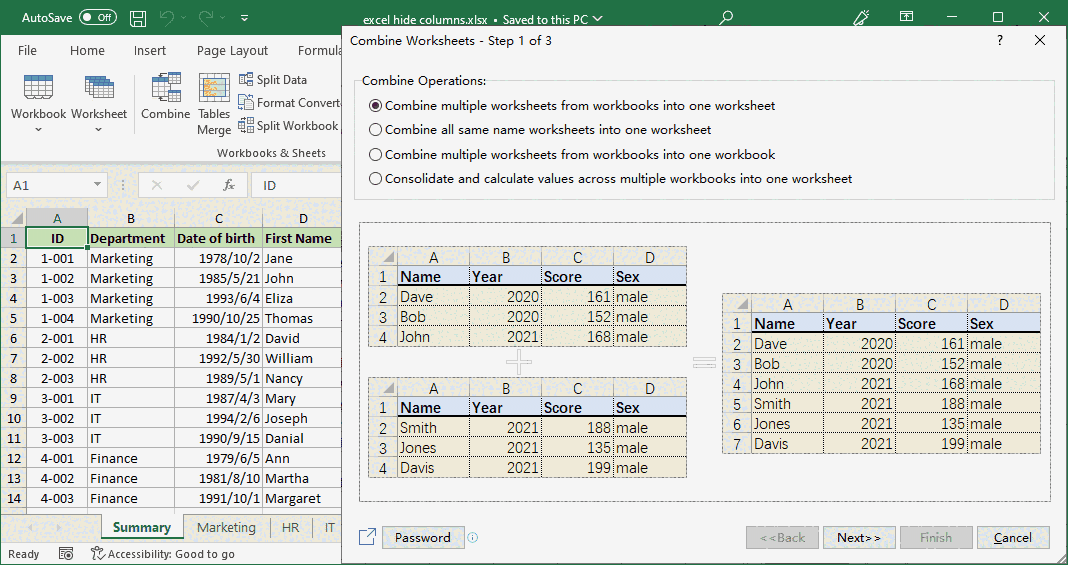The image size is (1068, 565).
Task: Switch to the Summary sheet tab
Action: pos(142,527)
